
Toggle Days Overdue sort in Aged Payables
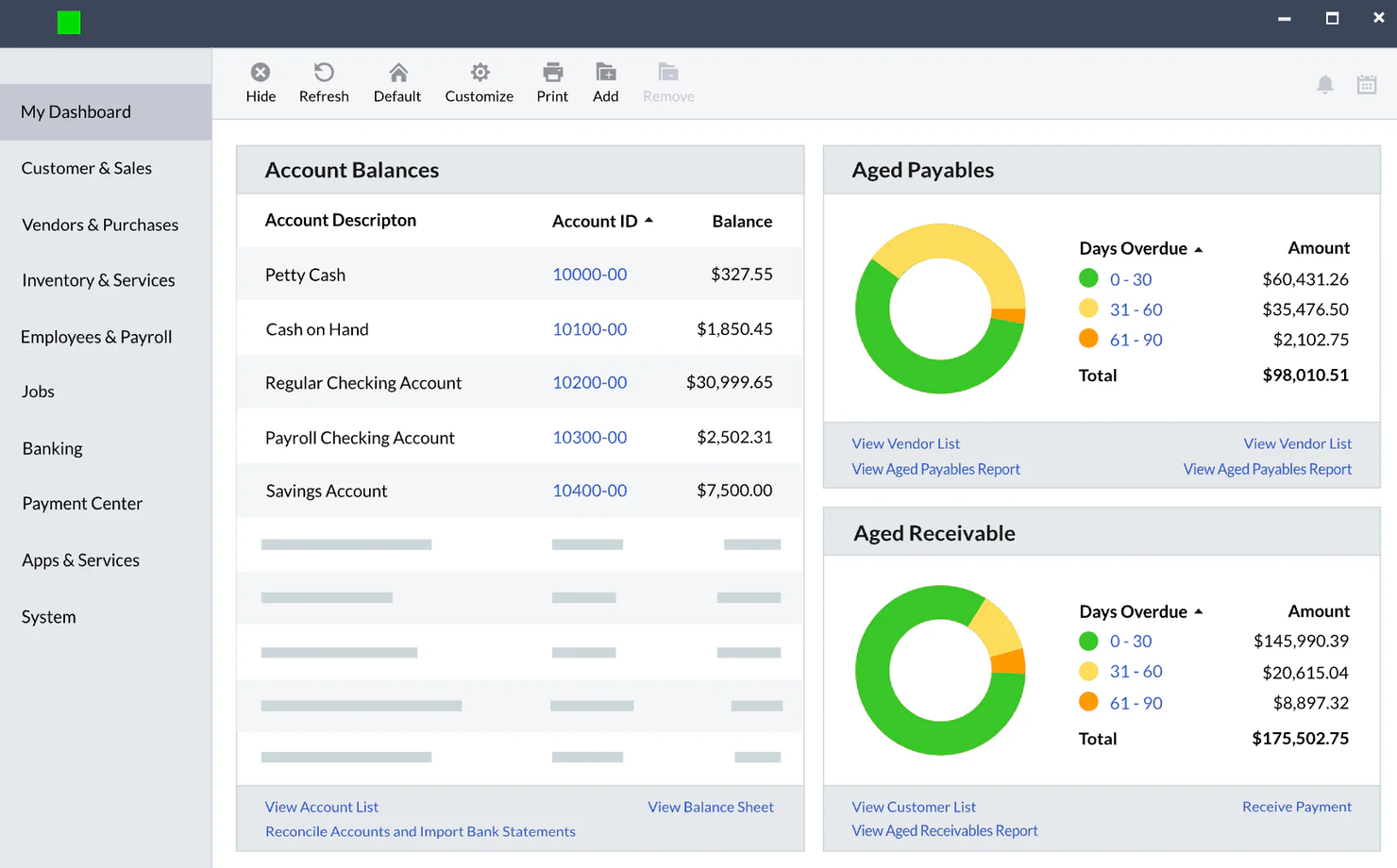[1199, 247]
